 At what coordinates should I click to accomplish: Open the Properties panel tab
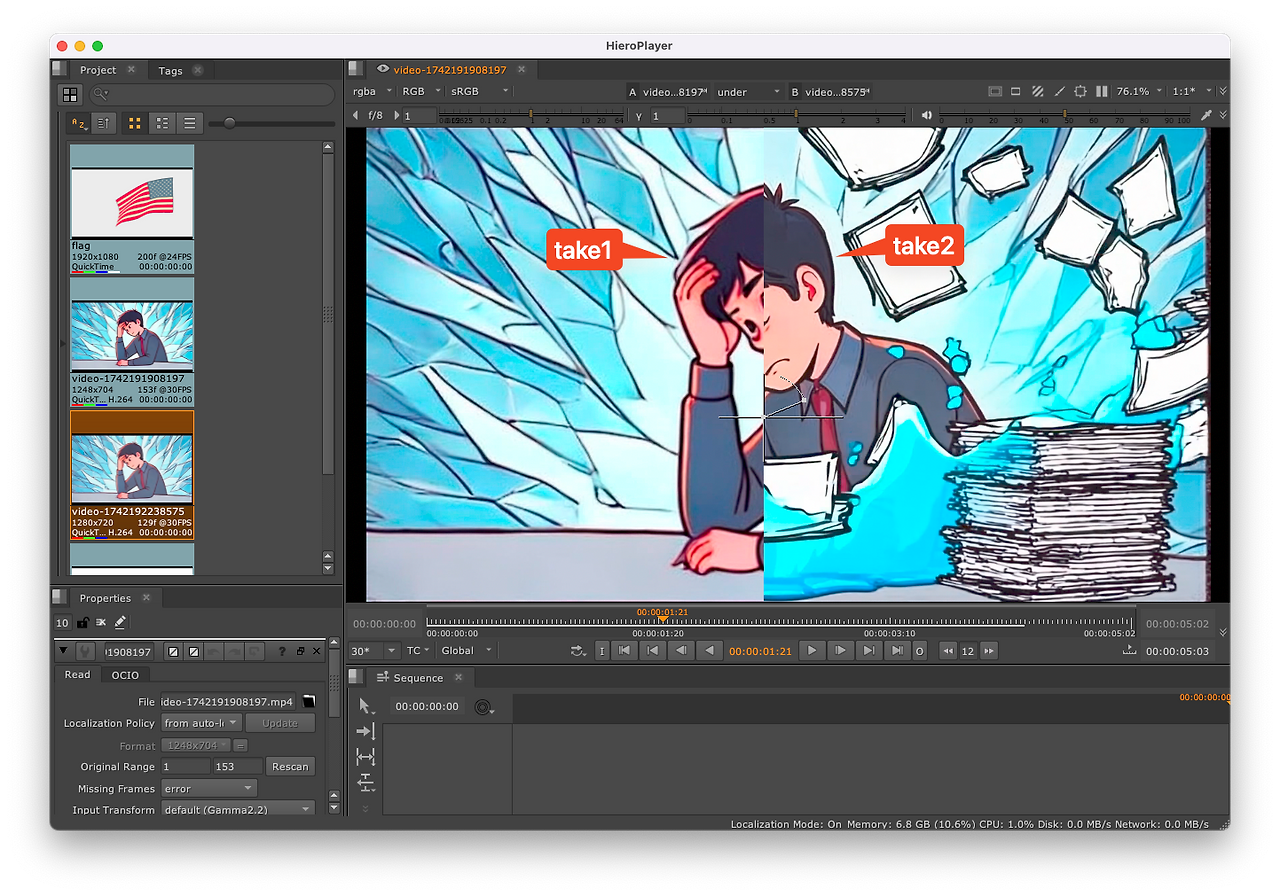tap(105, 598)
